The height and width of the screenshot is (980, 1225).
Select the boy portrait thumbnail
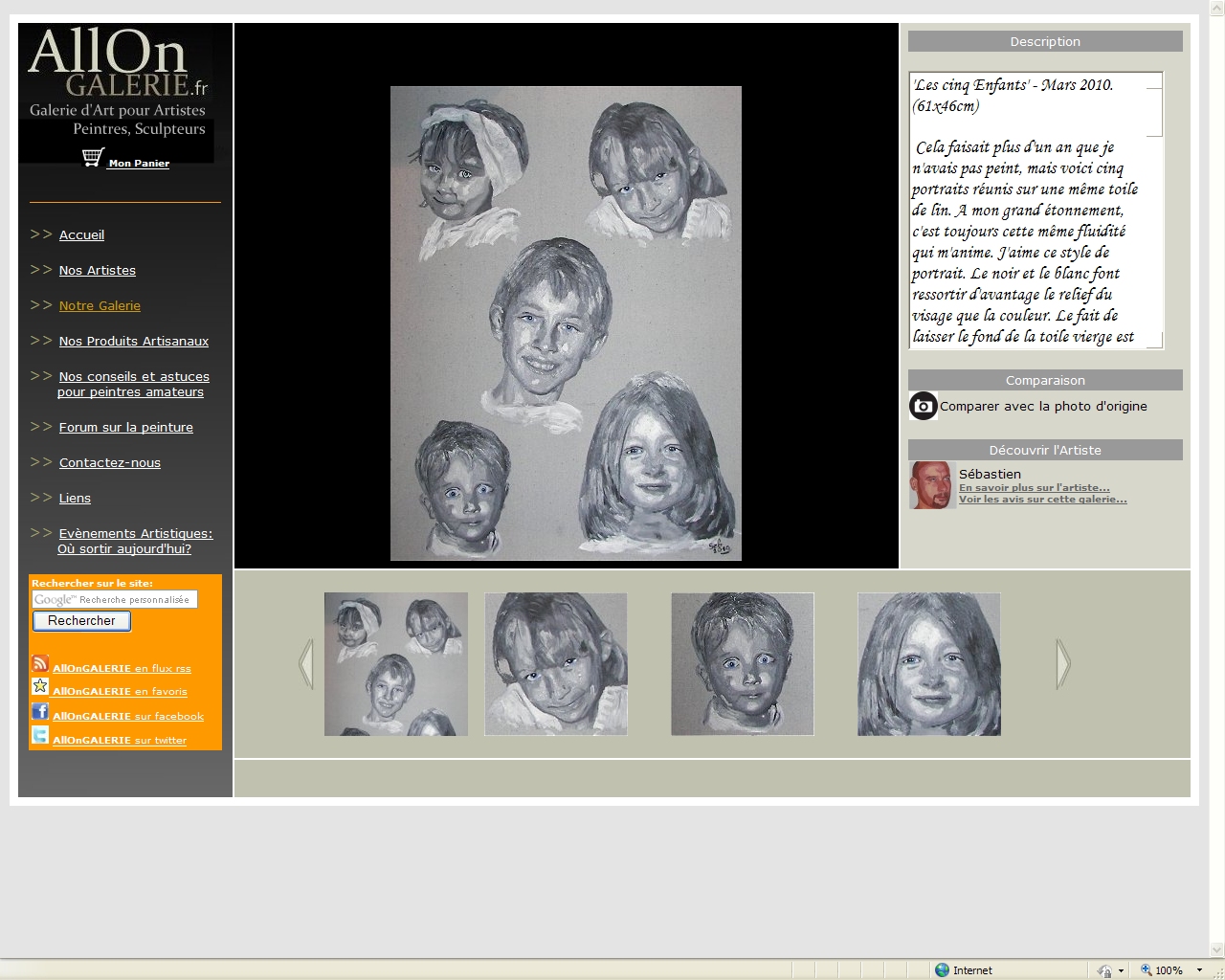point(743,664)
